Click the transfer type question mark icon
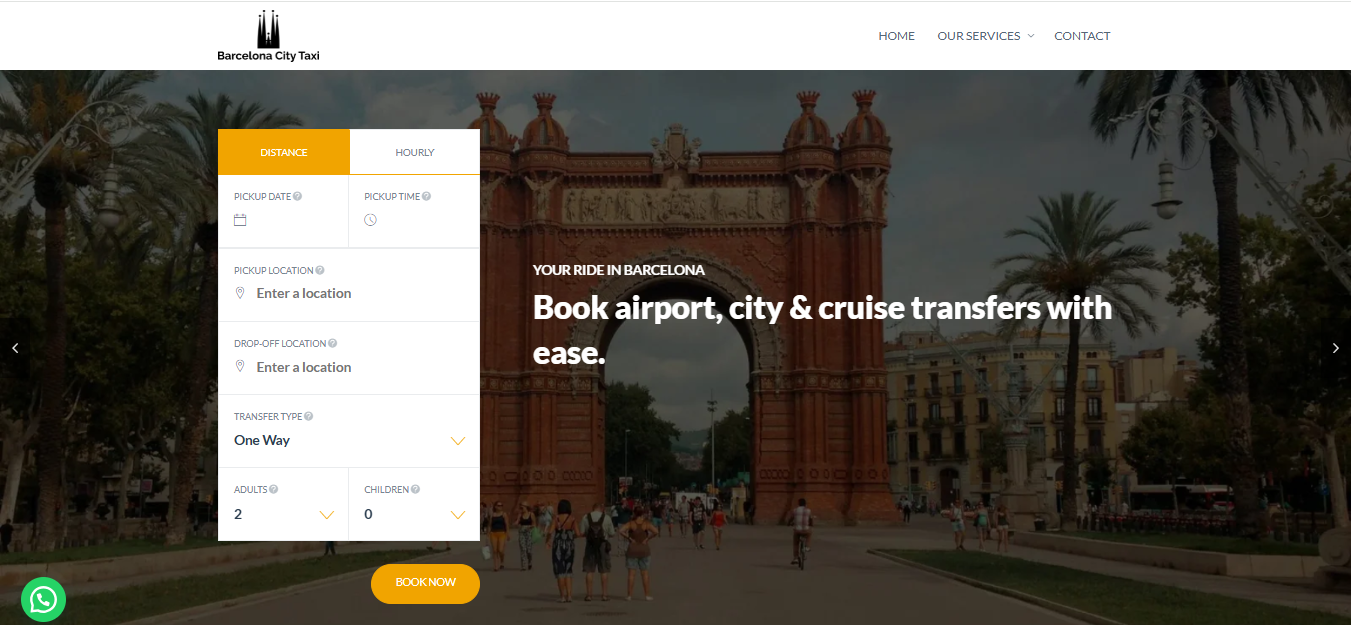Viewport: 1351px width, 625px height. click(x=308, y=415)
